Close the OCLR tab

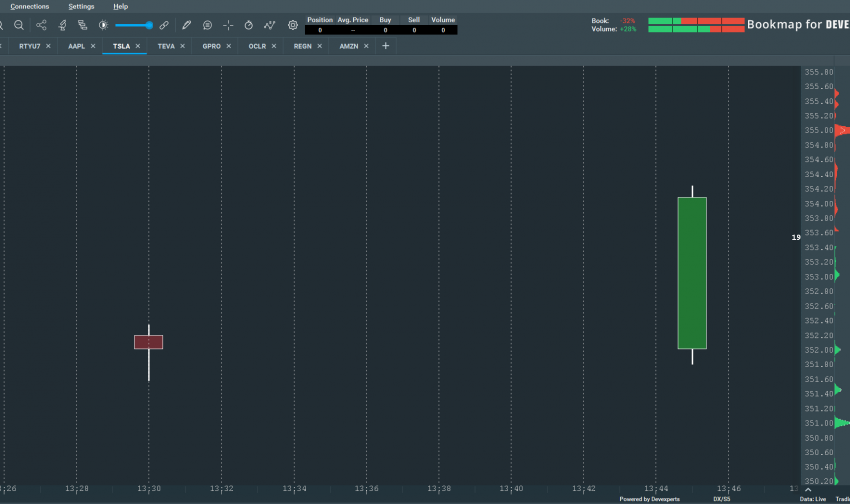(274, 46)
